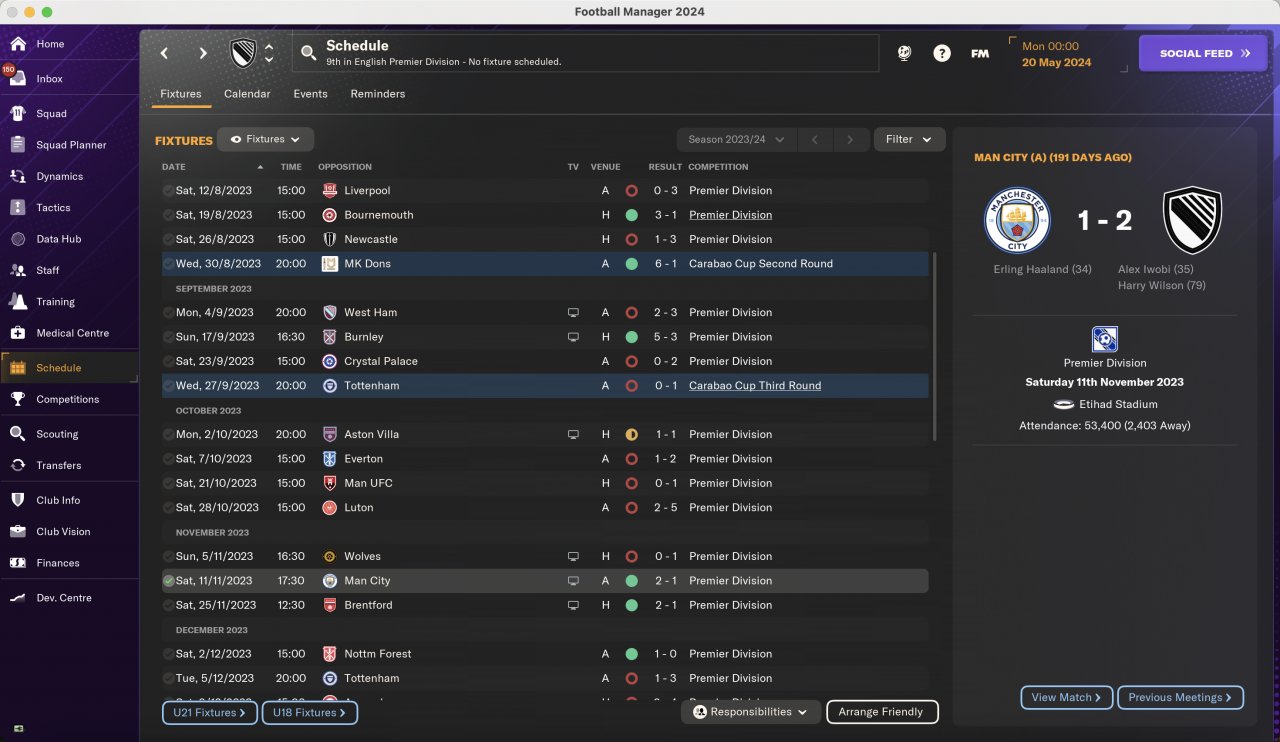The height and width of the screenshot is (742, 1280).
Task: Toggle the green check on Man City fixture
Action: pyautogui.click(x=168, y=581)
